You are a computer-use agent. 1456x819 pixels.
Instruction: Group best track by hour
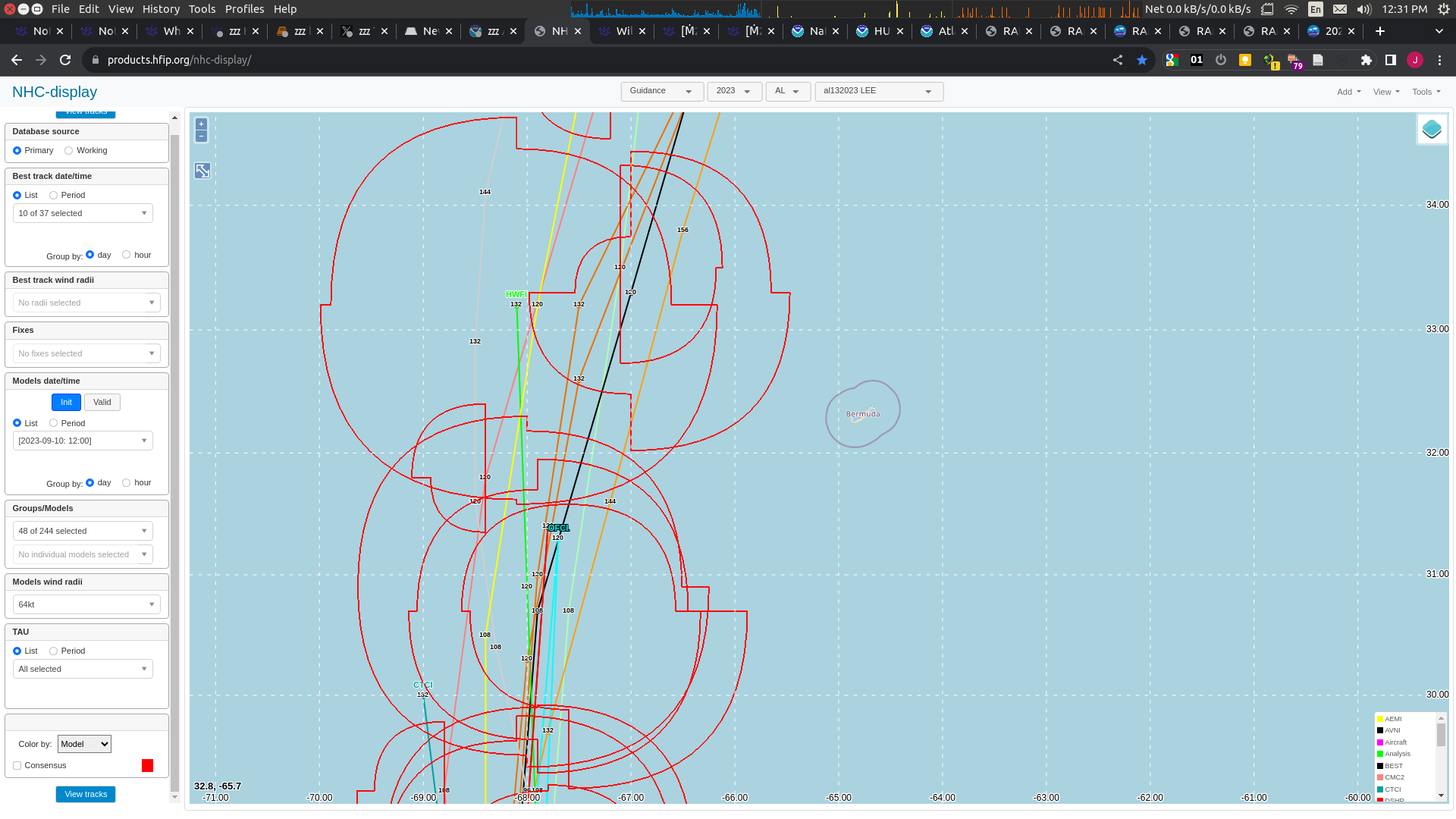[x=126, y=255]
